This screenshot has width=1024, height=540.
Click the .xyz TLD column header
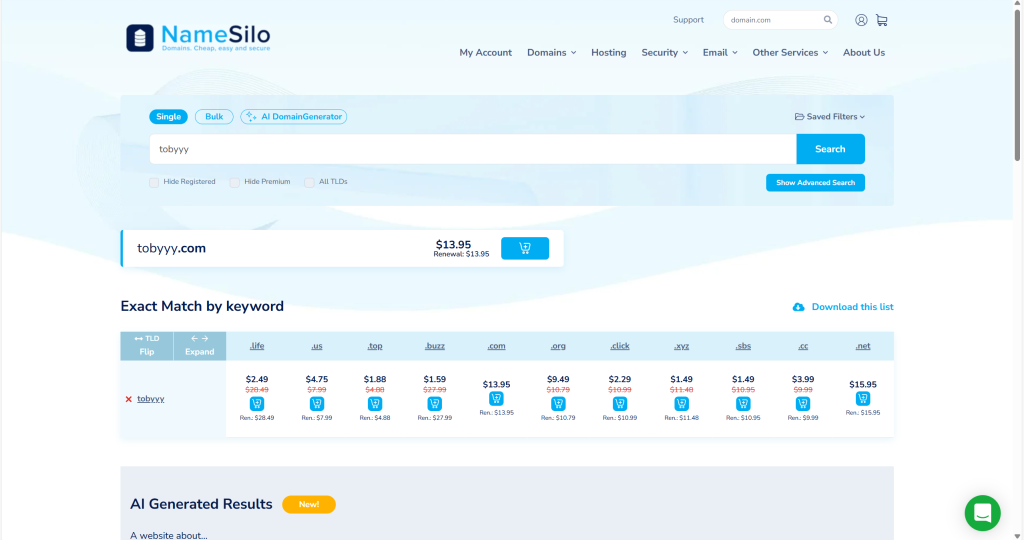pos(681,346)
